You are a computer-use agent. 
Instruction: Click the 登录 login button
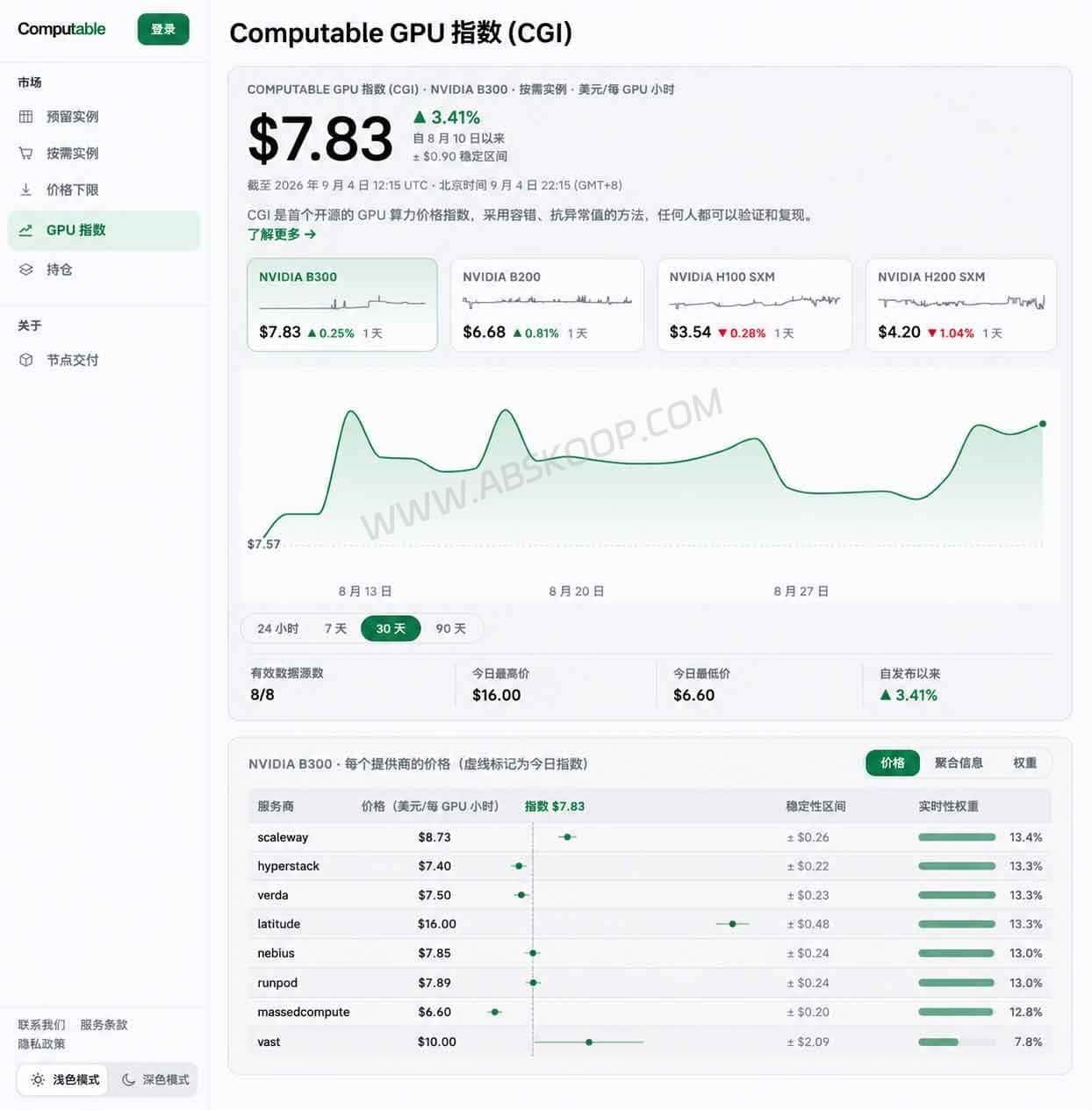click(x=163, y=29)
